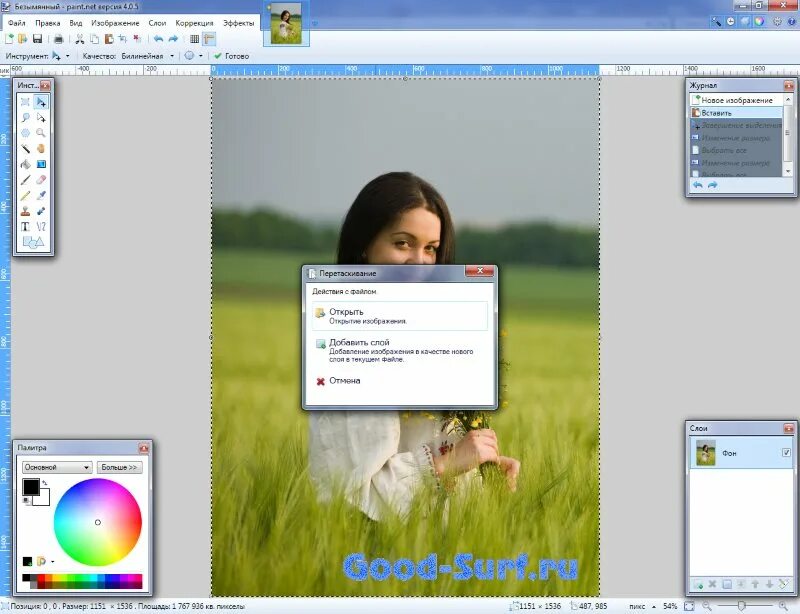Select the Ellipse Select tool

(25, 133)
